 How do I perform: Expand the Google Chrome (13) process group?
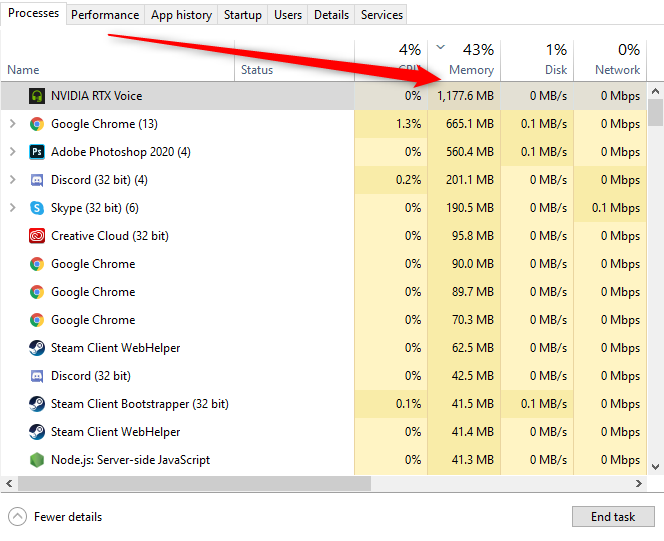click(x=12, y=124)
